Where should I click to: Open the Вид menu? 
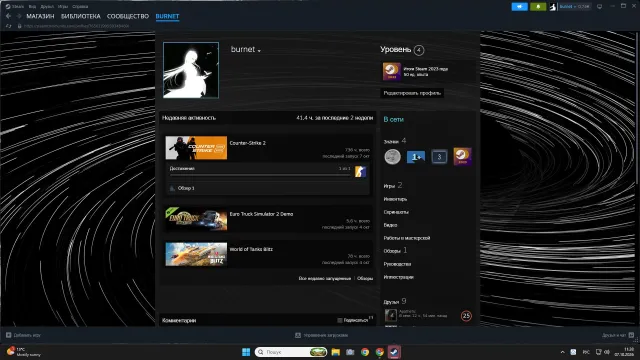(32, 7)
